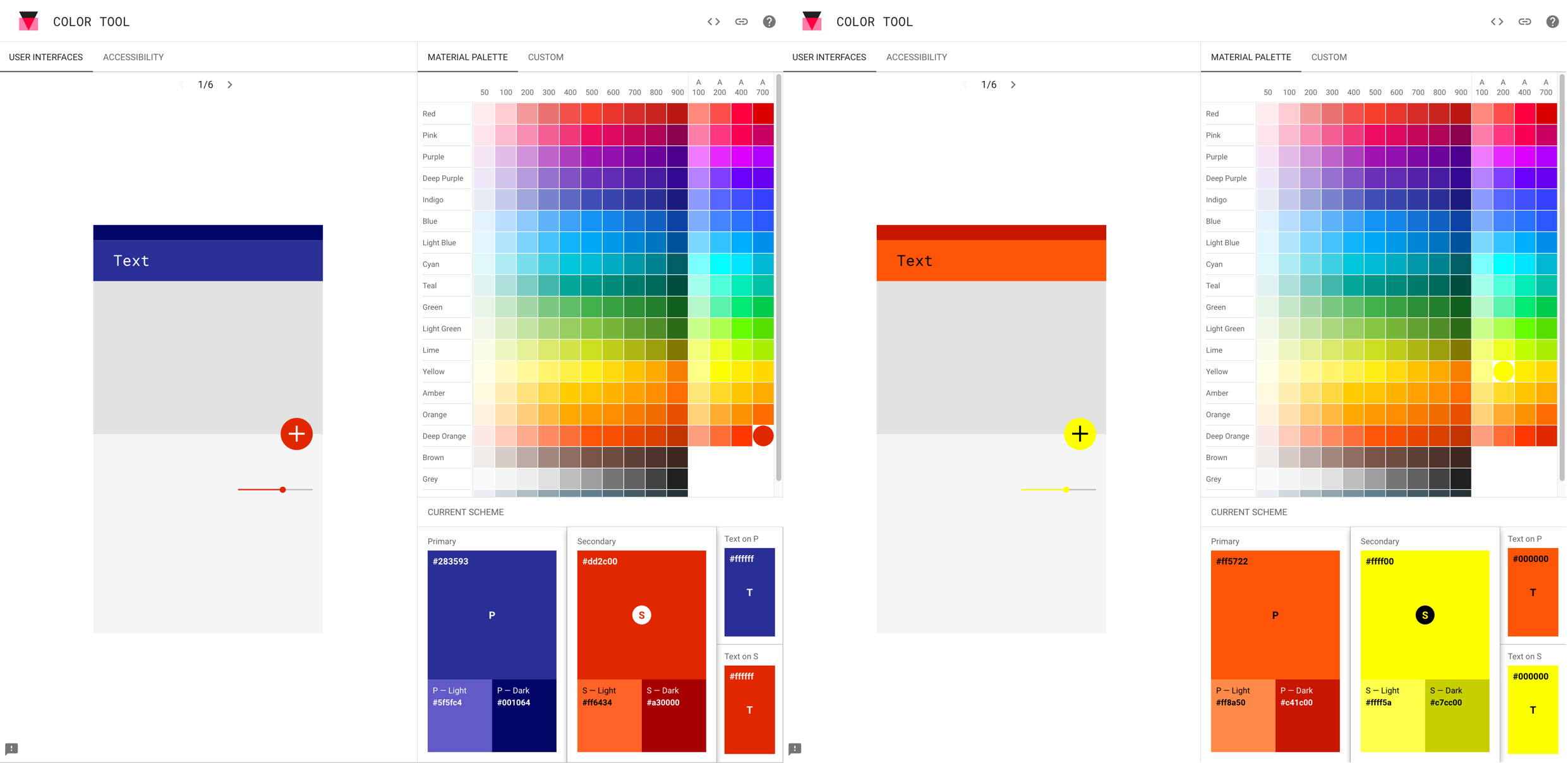The height and width of the screenshot is (763, 1568).
Task: Go to next preview in left window
Action: click(230, 85)
